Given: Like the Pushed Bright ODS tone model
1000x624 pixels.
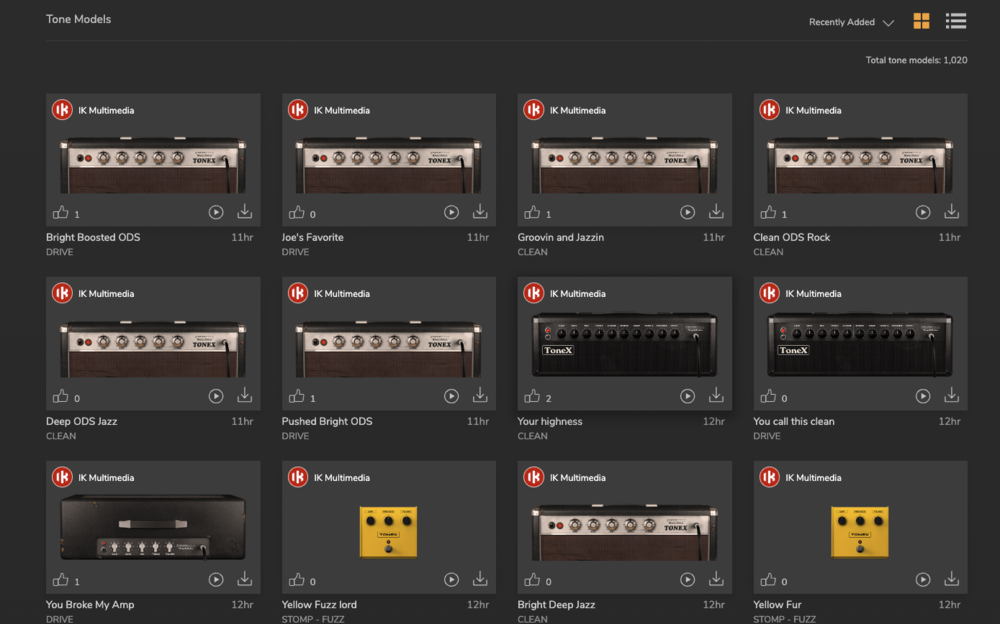Looking at the screenshot, I should coord(297,396).
